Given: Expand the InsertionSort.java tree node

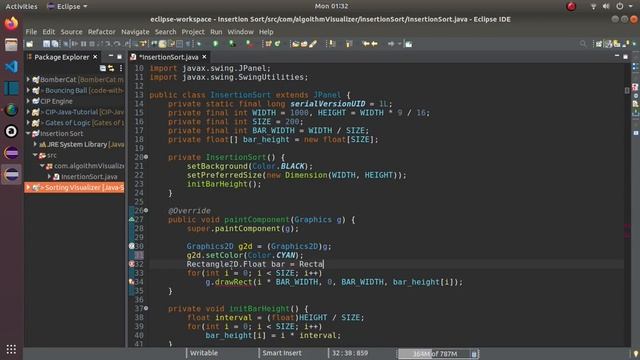Looking at the screenshot, I should pos(49,177).
